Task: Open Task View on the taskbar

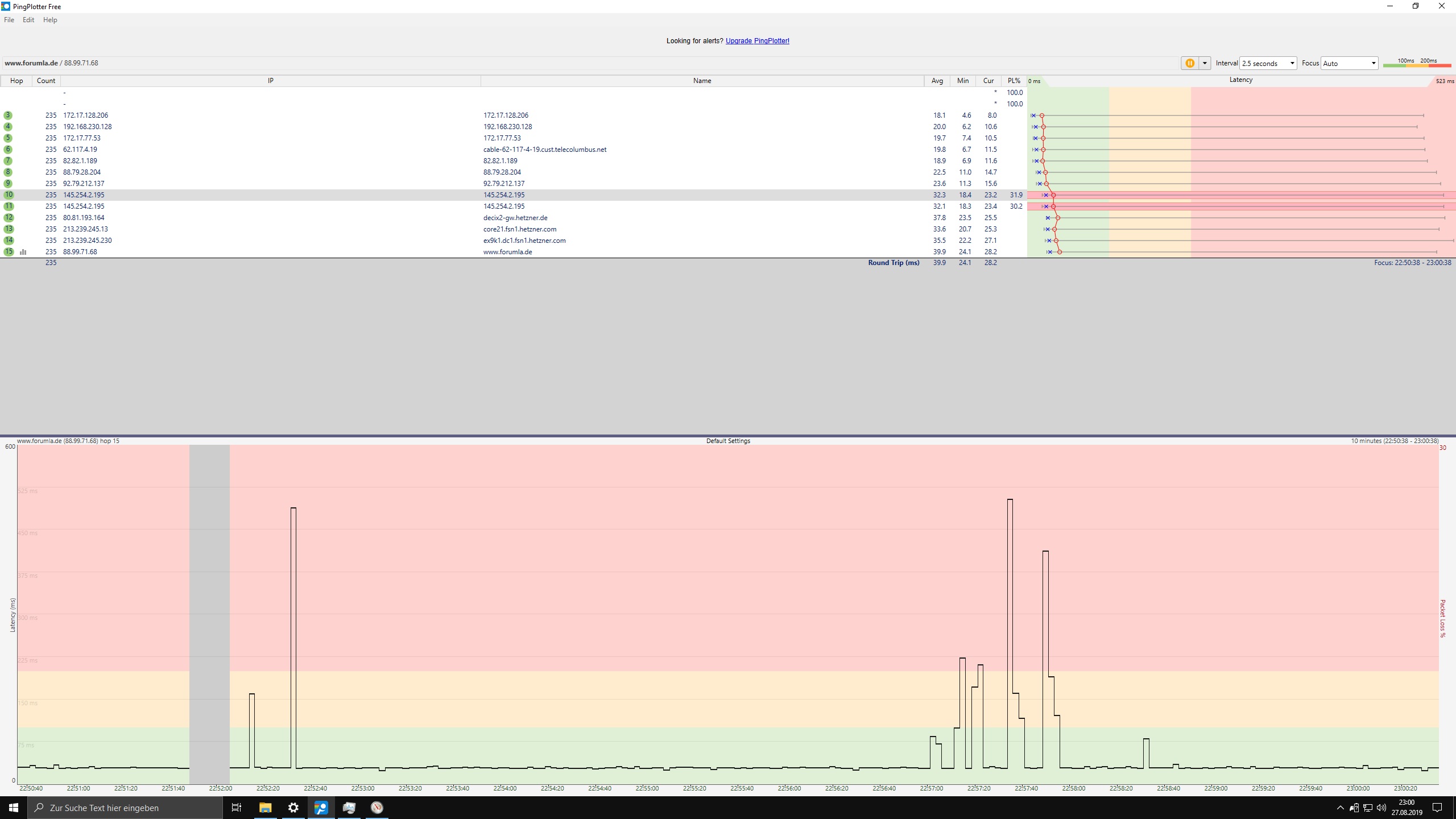Action: [x=237, y=808]
